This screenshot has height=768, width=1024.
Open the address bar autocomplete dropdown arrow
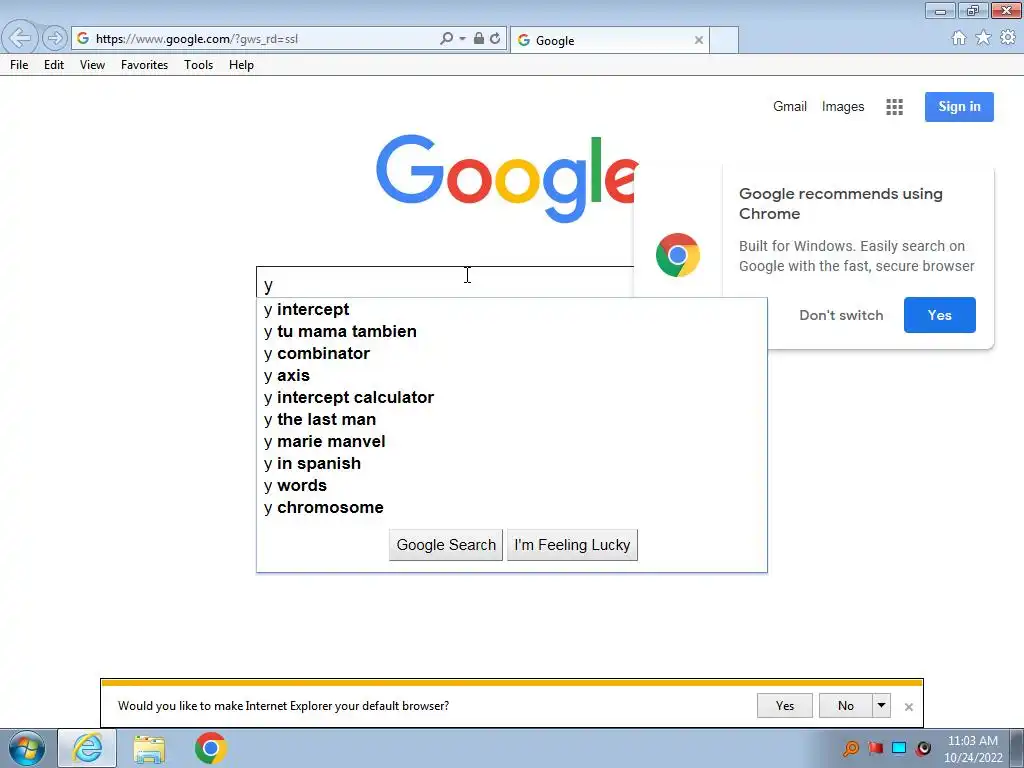point(462,39)
